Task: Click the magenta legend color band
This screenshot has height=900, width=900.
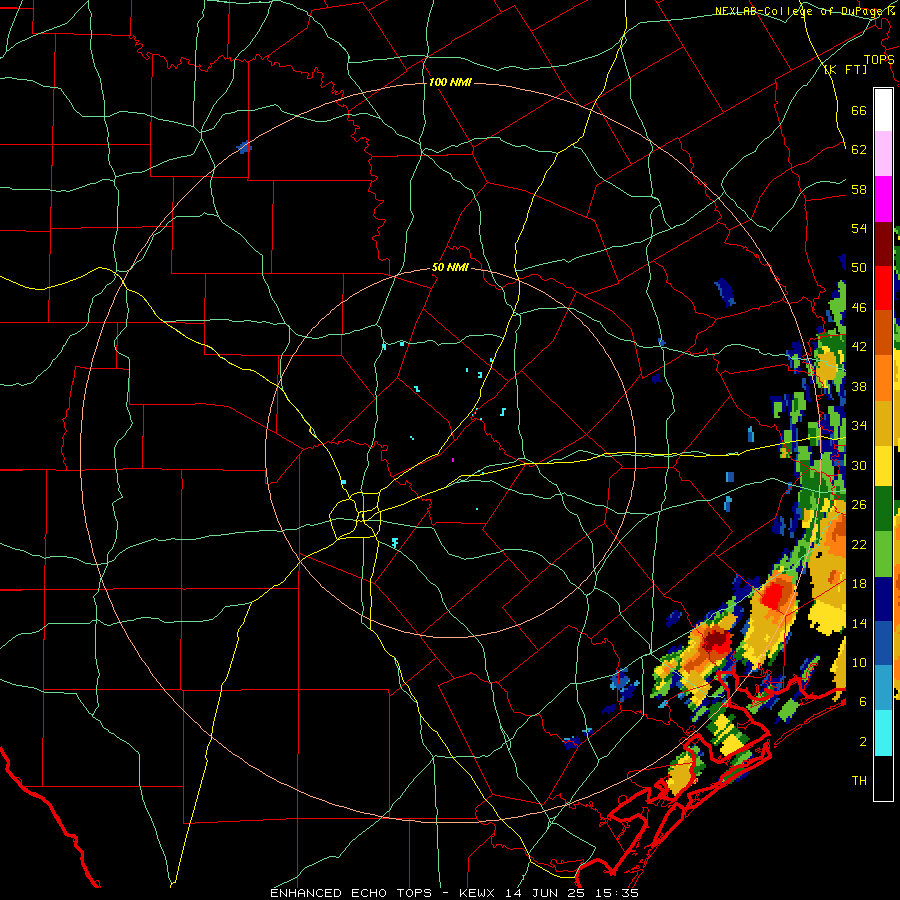Action: 883,199
